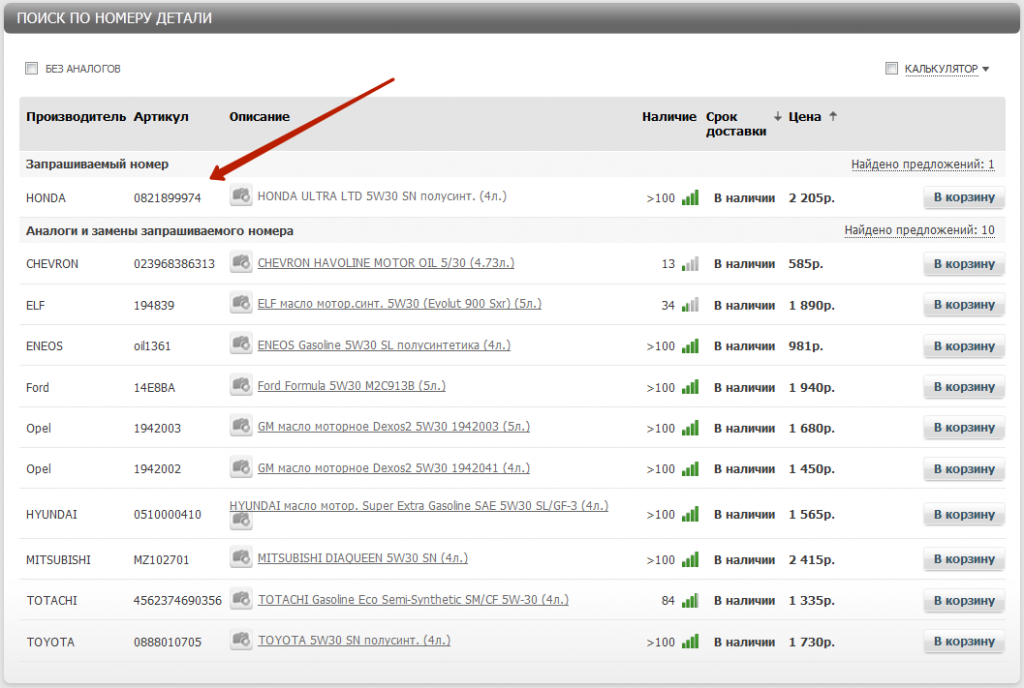Click stock level bars for Opel 1942002
The image size is (1024, 688).
690,469
